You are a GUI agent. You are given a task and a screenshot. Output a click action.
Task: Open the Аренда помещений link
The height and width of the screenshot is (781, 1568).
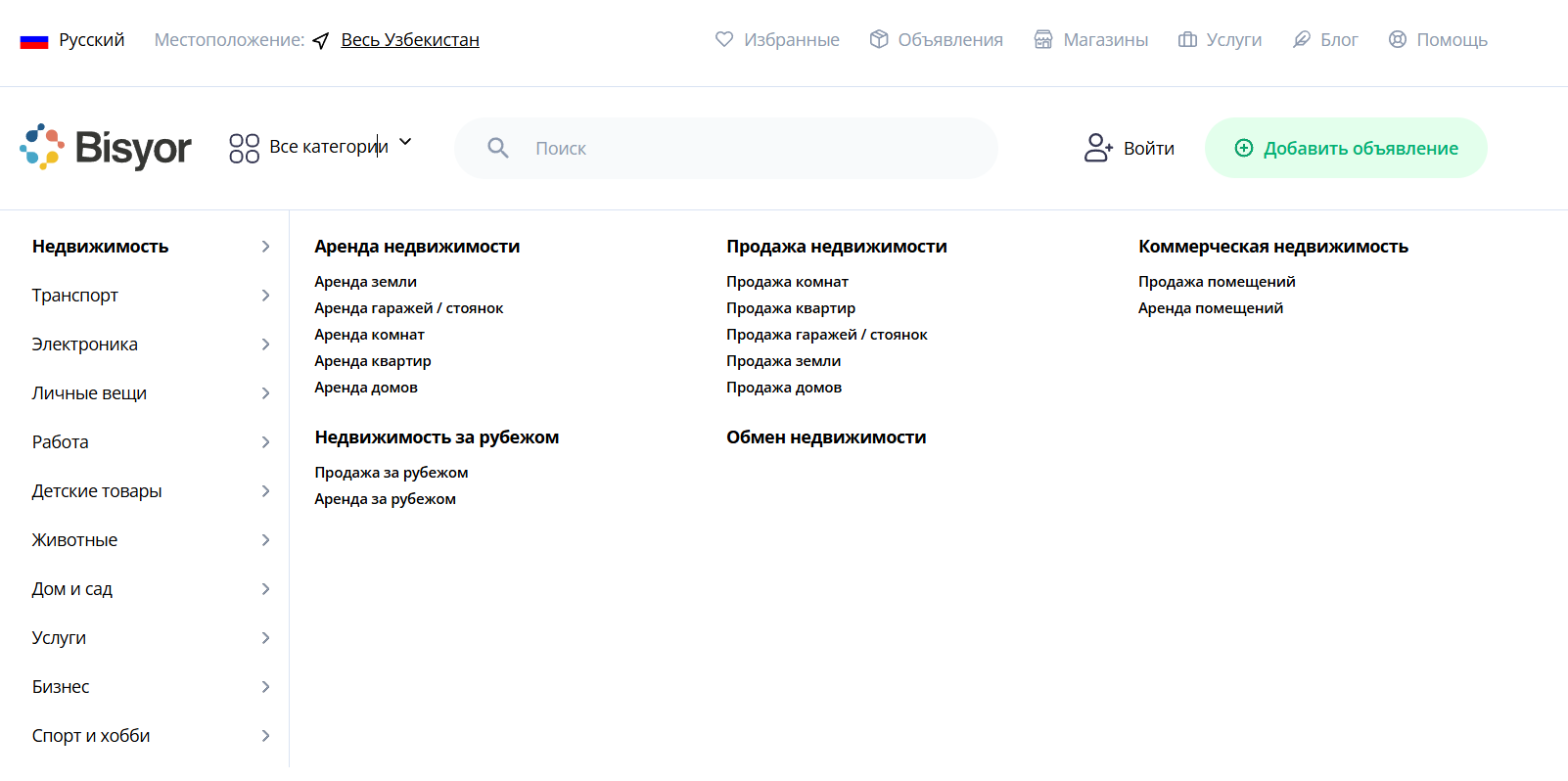(x=1211, y=308)
